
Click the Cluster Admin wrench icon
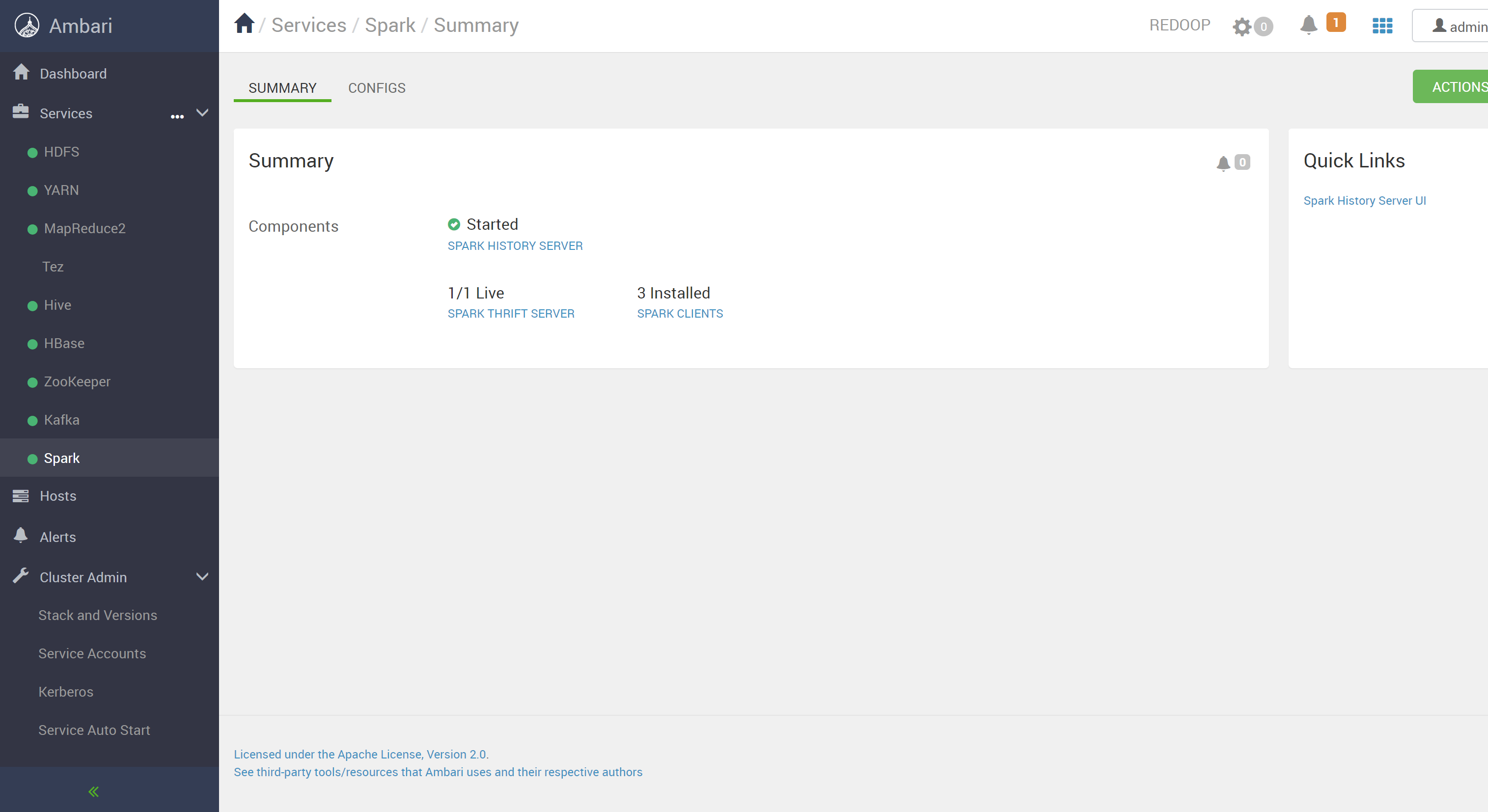click(x=21, y=576)
